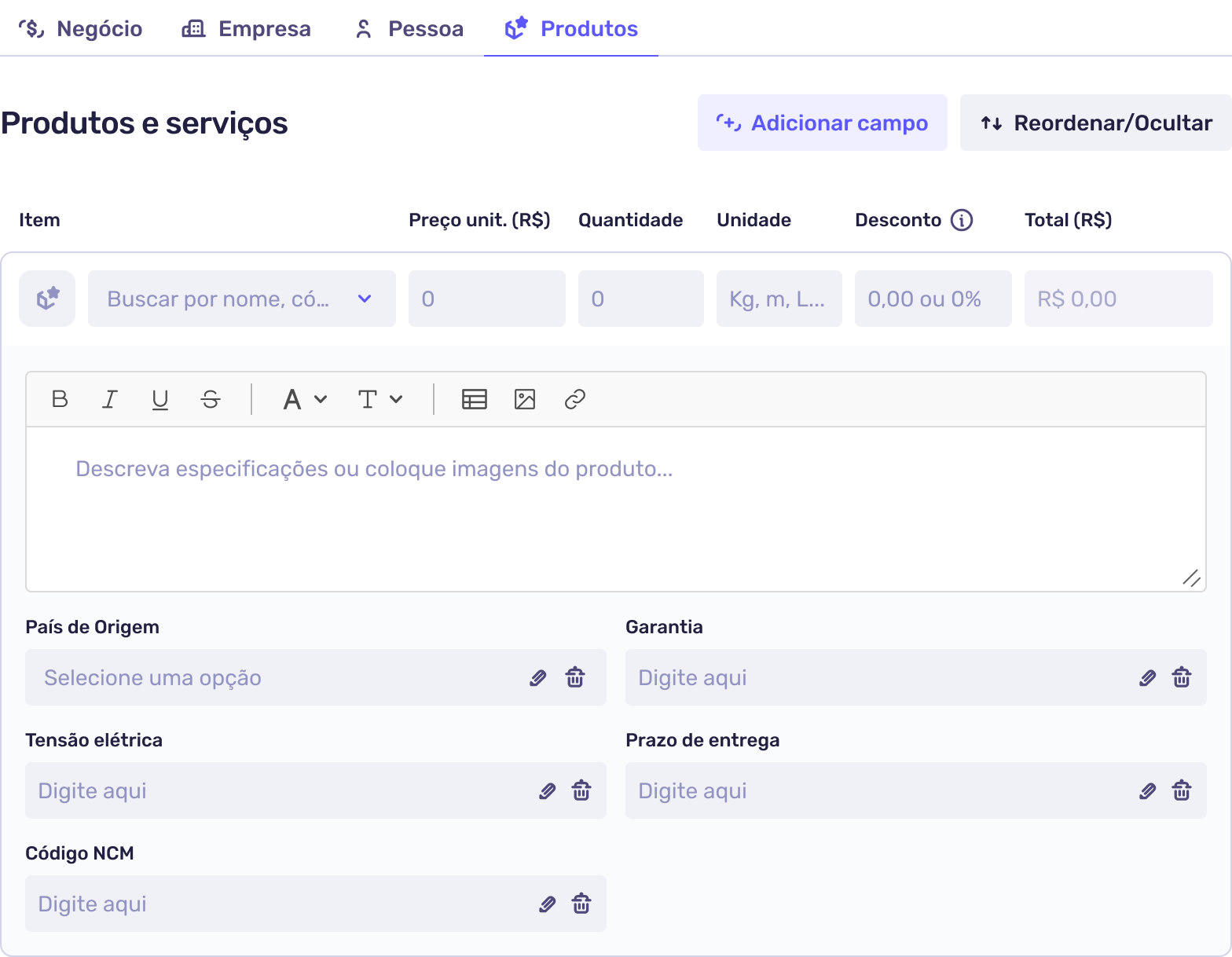
Task: Open the font color dropdown
Action: tap(305, 399)
